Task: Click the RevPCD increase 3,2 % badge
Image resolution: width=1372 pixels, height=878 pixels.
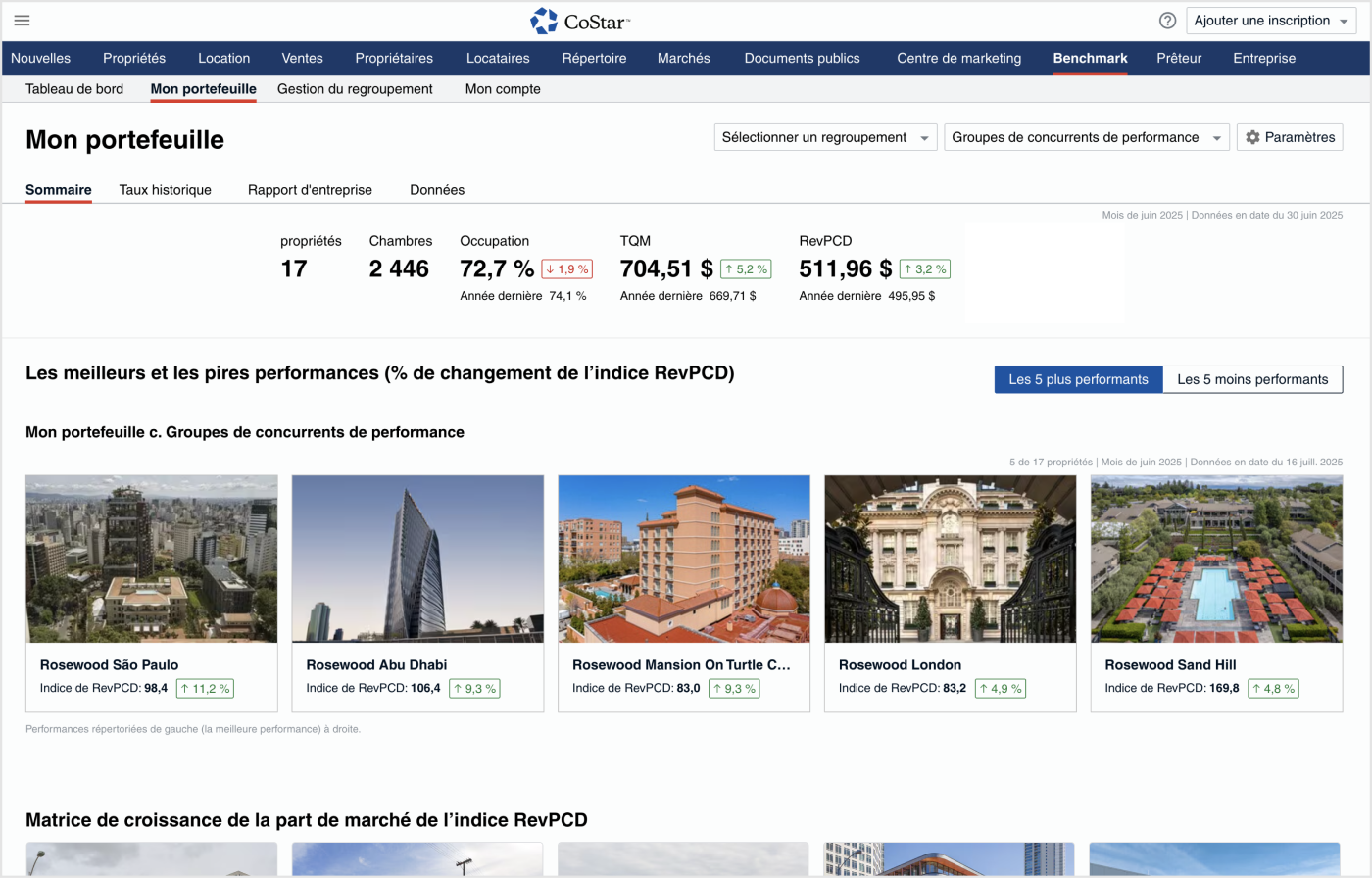Action: [924, 269]
